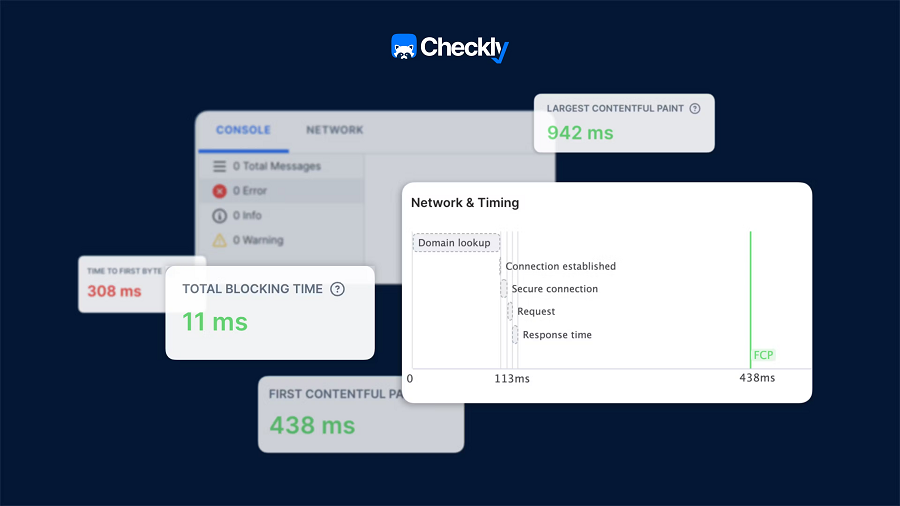900x506 pixels.
Task: Switch to the Network tab
Action: click(335, 130)
